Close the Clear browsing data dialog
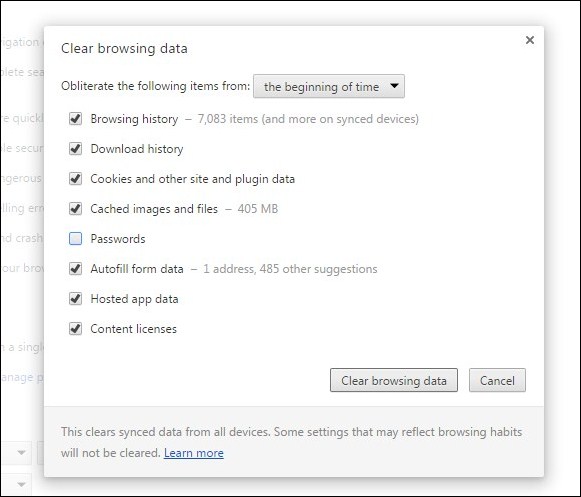Image resolution: width=581 pixels, height=497 pixels. [530, 40]
